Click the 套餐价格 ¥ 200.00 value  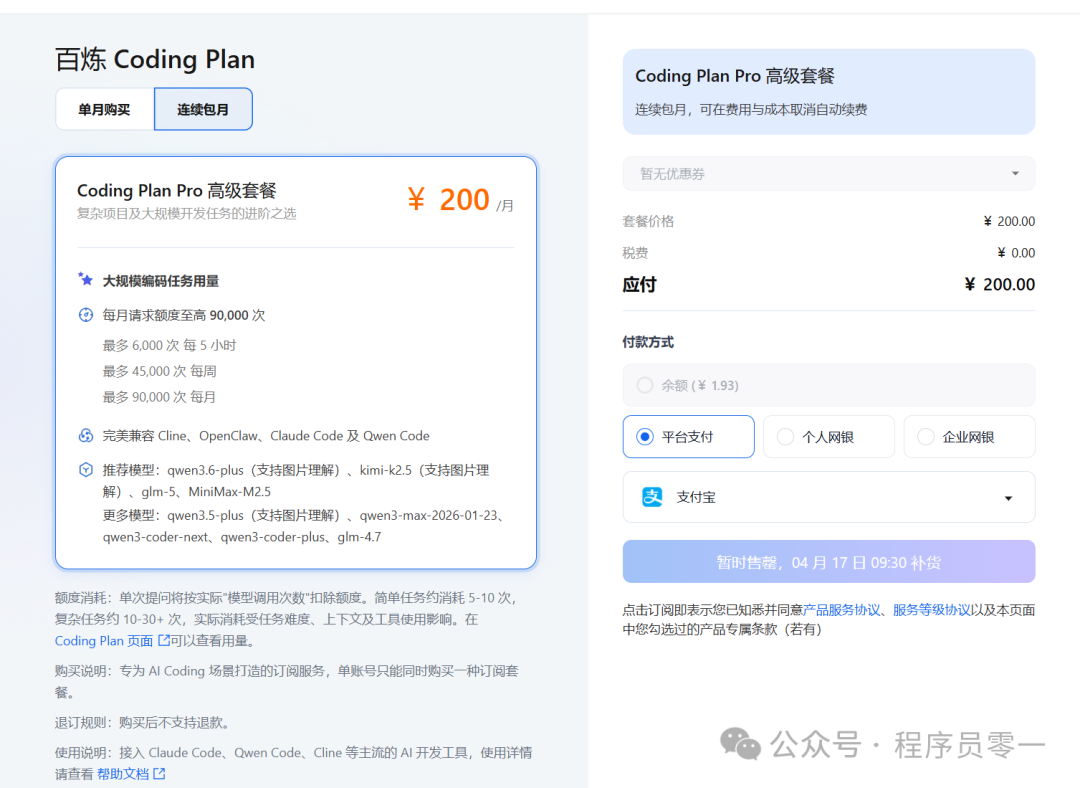coord(1009,221)
